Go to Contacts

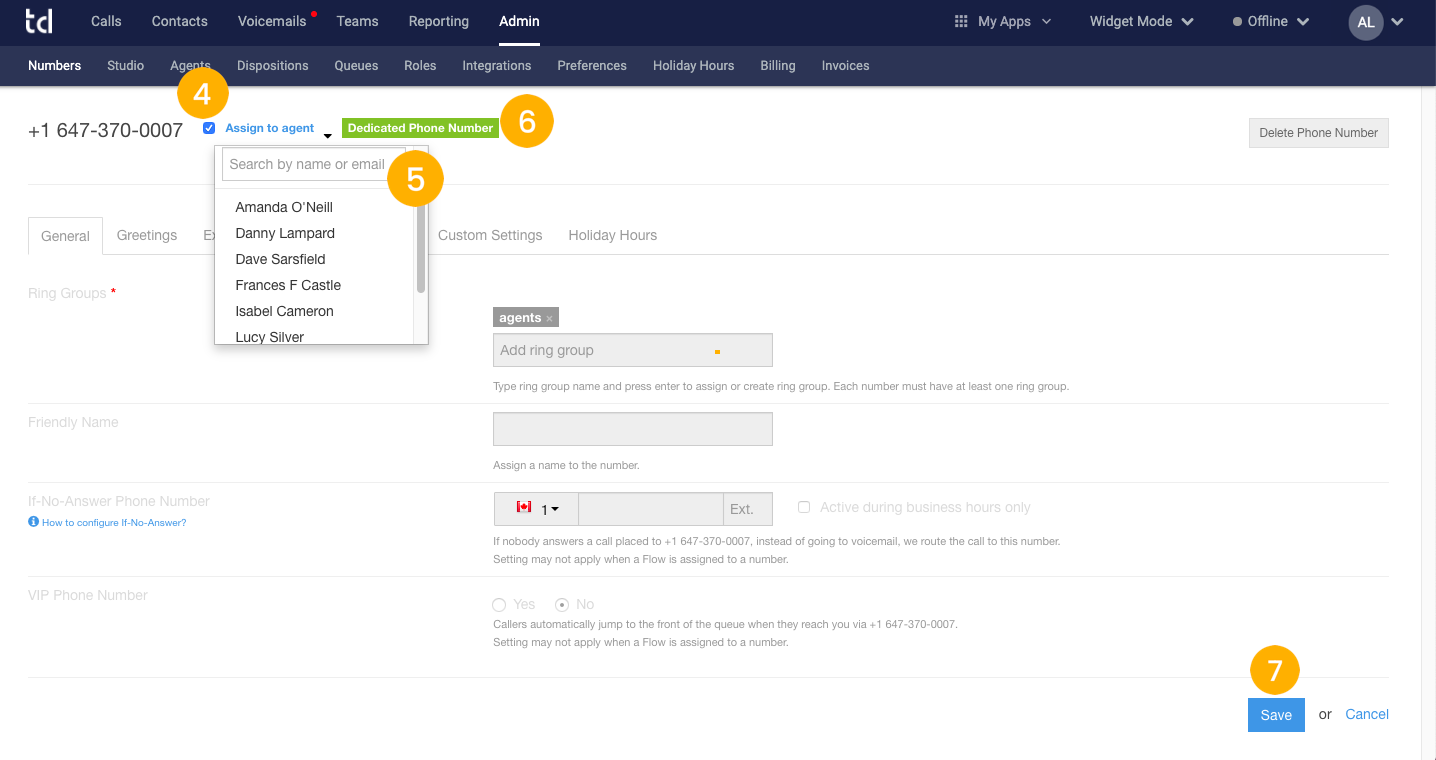click(x=180, y=21)
